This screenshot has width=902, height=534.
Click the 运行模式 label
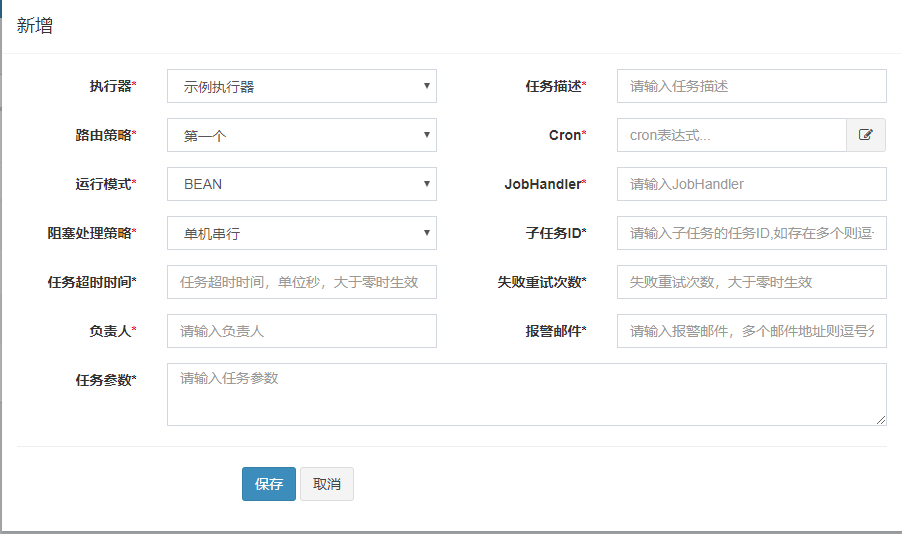coord(106,184)
